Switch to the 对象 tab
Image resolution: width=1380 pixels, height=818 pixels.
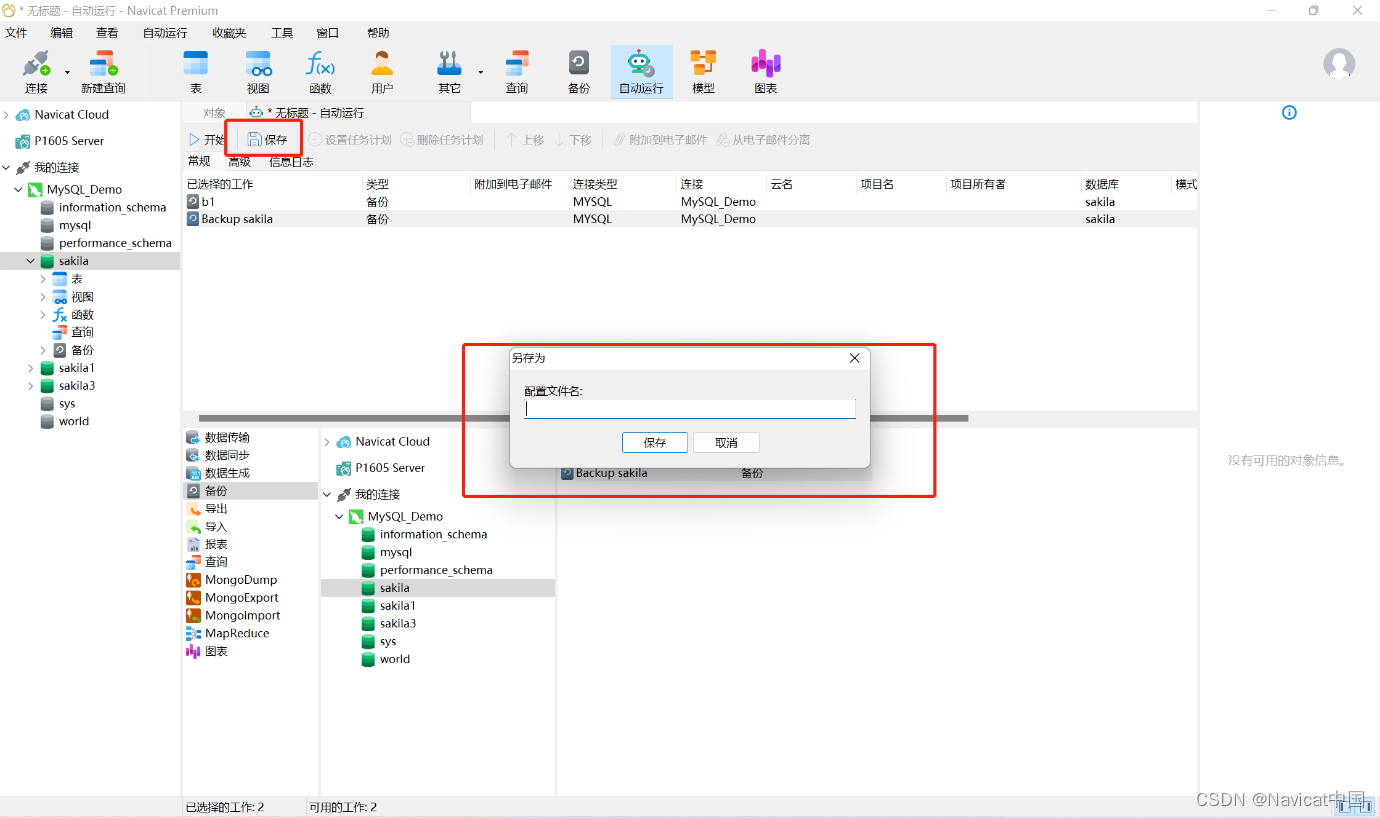[214, 113]
